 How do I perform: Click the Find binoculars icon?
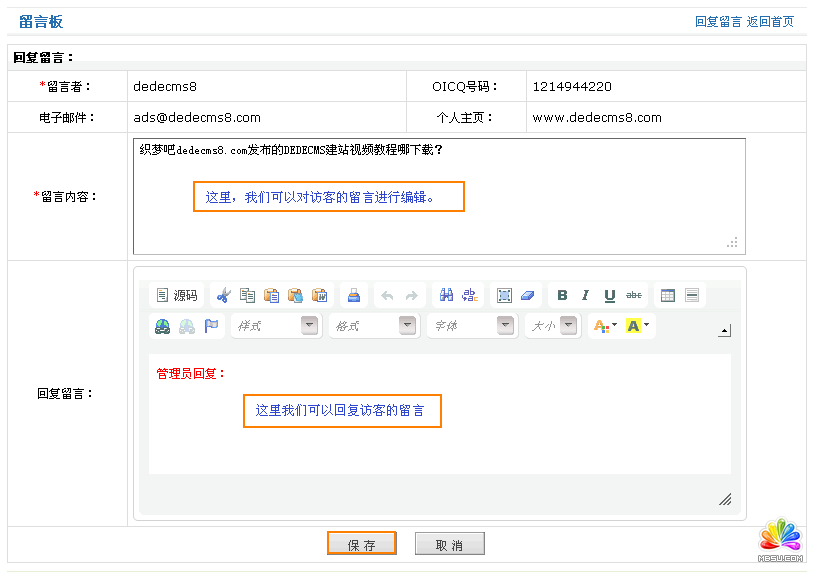pos(447,295)
